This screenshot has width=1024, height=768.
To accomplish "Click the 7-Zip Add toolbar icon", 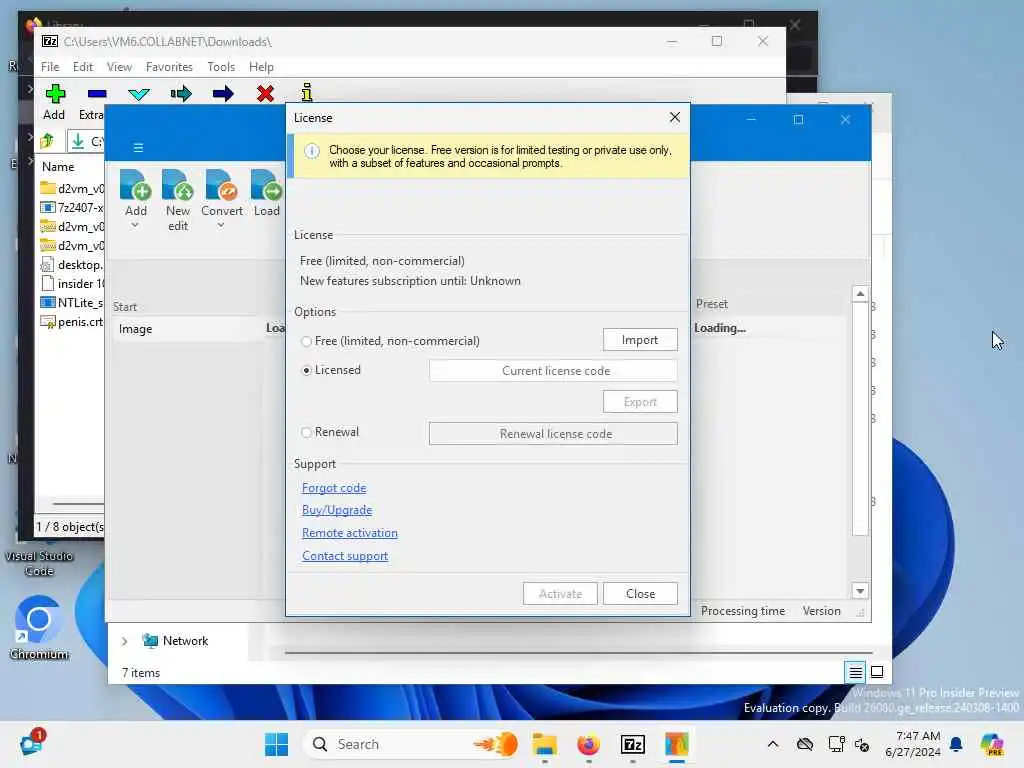I will [x=55, y=94].
